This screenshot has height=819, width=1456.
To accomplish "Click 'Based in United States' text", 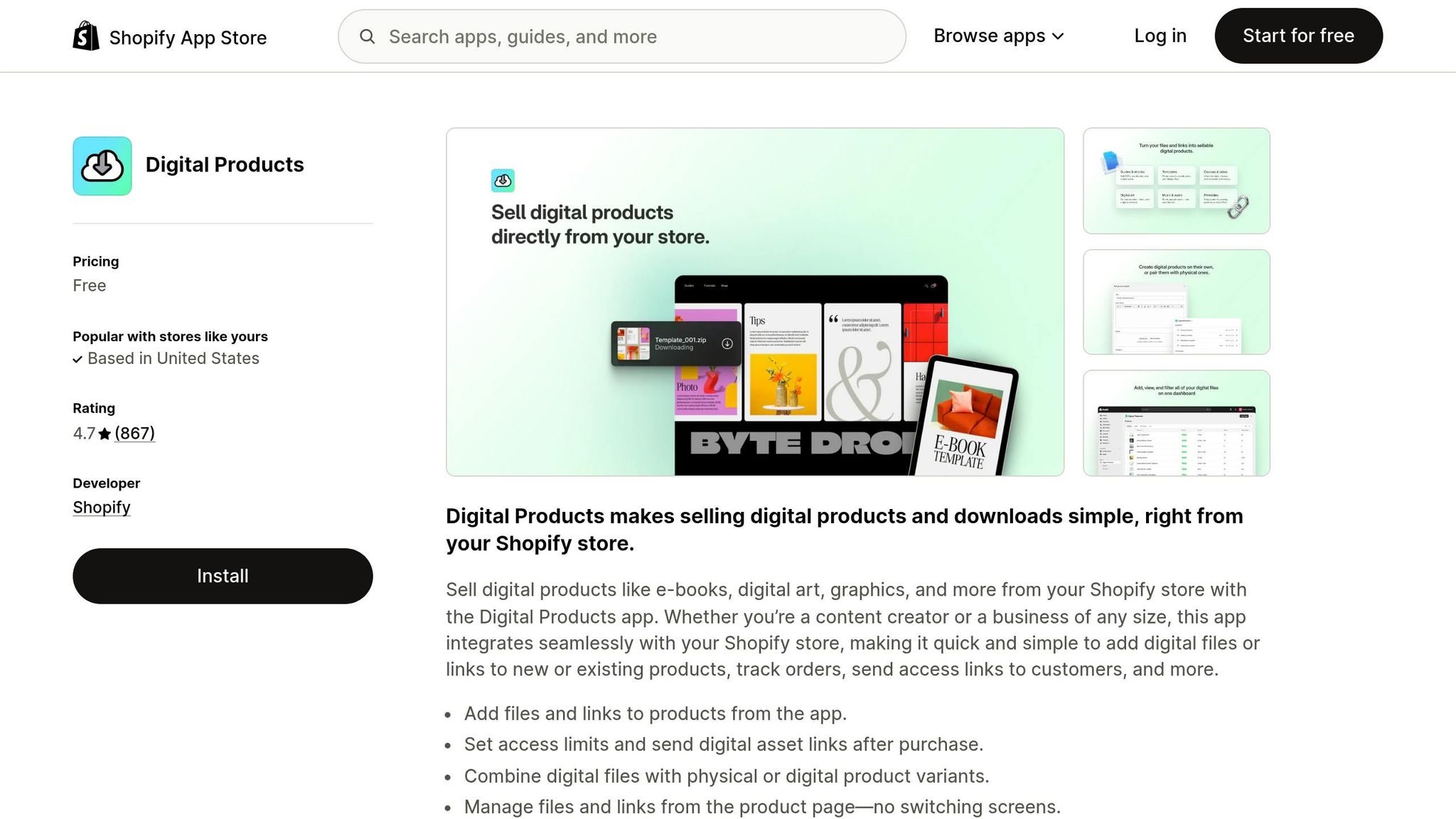I will [x=173, y=358].
